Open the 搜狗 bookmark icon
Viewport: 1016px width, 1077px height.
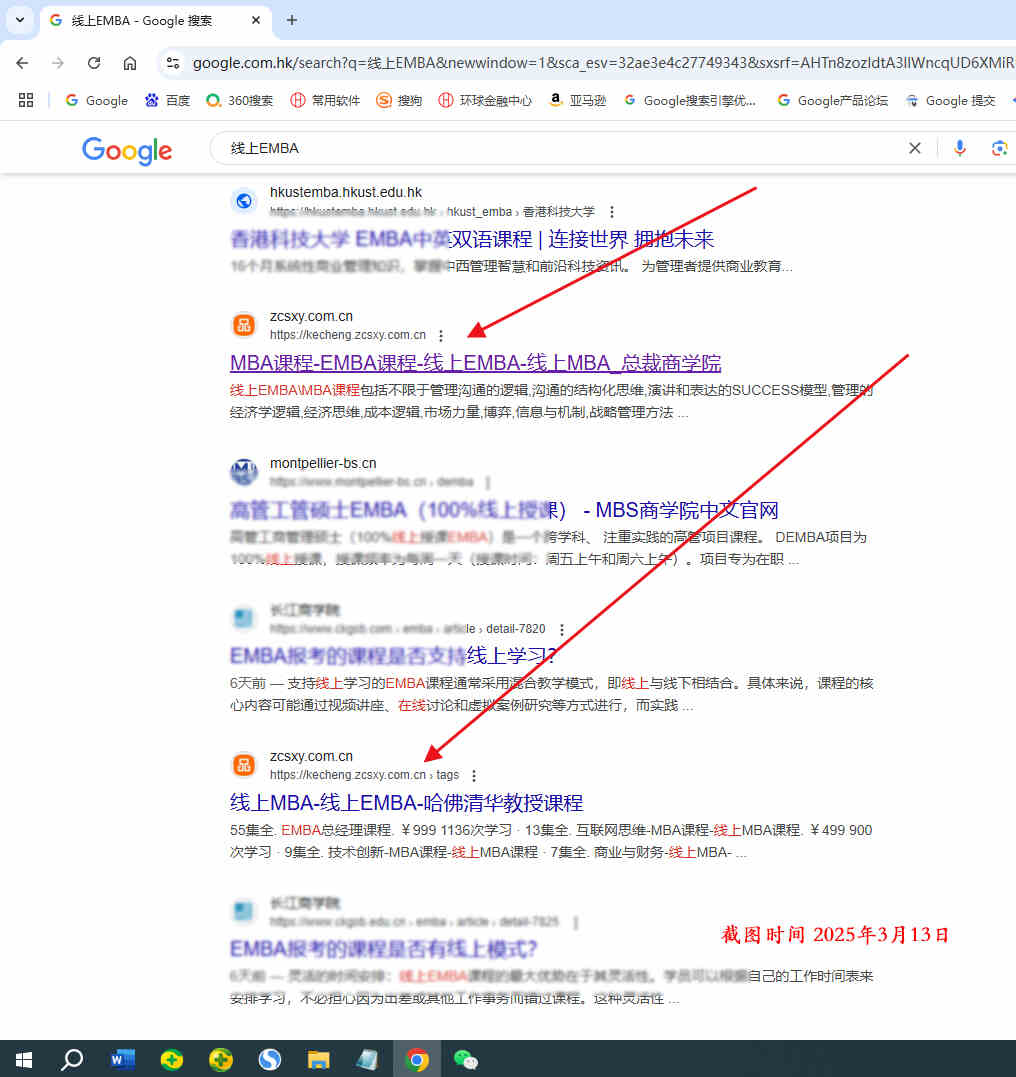tap(381, 100)
